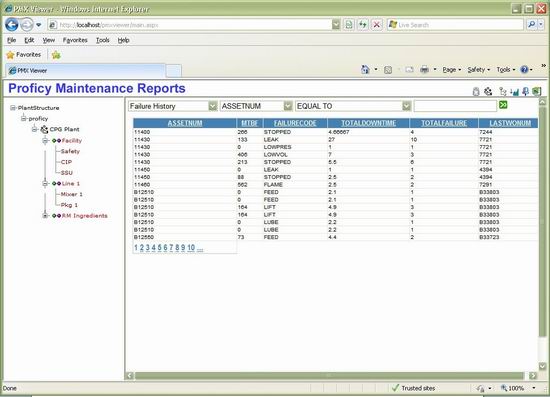
Task: Click the clipboard icon in report header
Action: tap(476, 92)
